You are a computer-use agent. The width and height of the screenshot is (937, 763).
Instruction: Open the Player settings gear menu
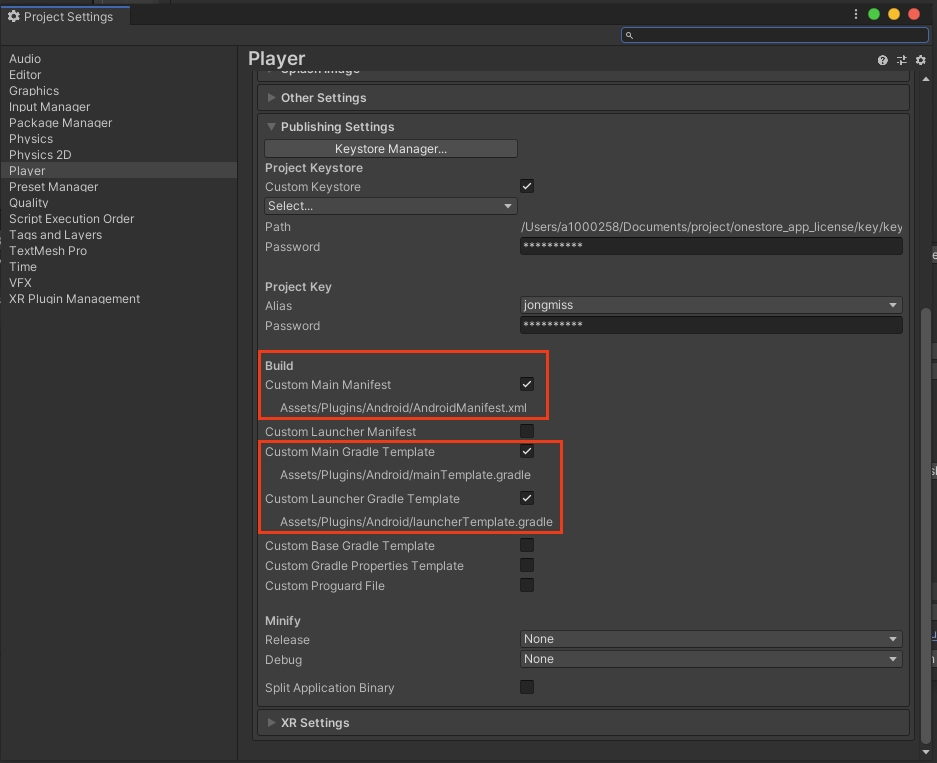pyautogui.click(x=921, y=60)
